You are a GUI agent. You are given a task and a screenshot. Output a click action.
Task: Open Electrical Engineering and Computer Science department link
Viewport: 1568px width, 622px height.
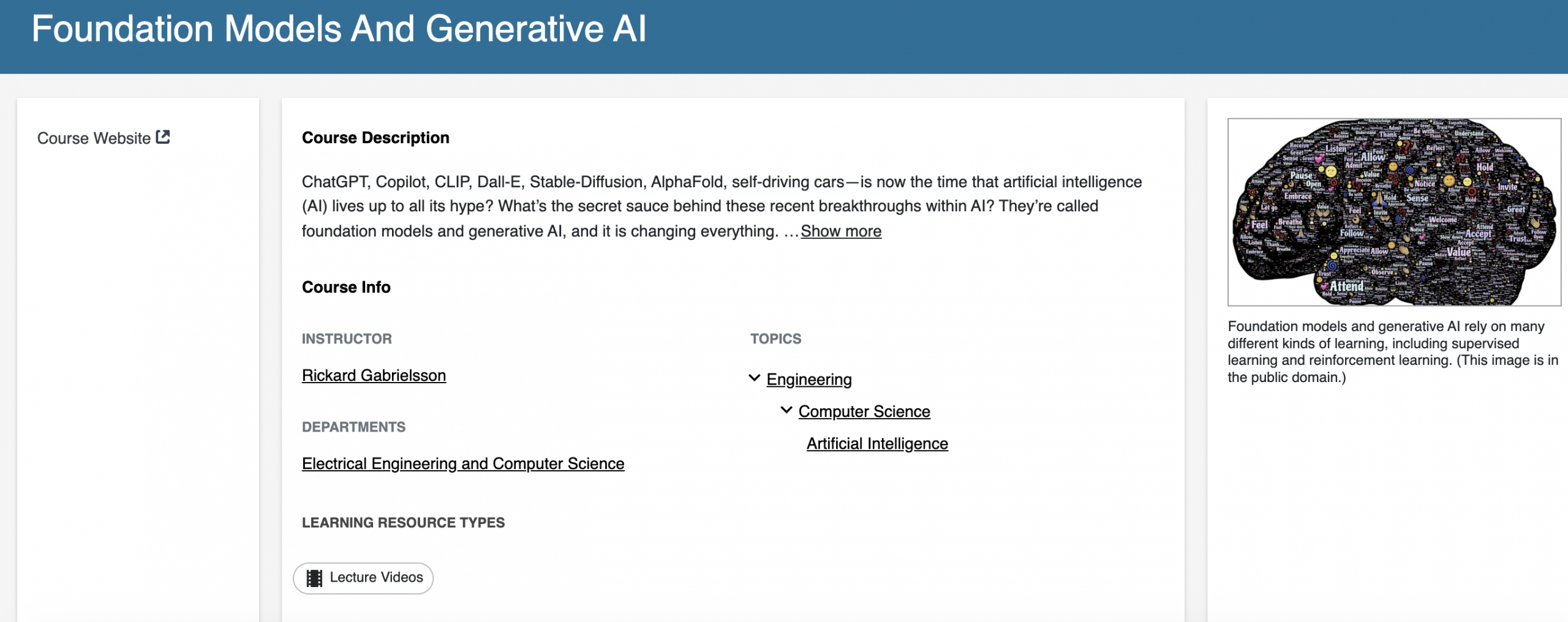[x=463, y=463]
